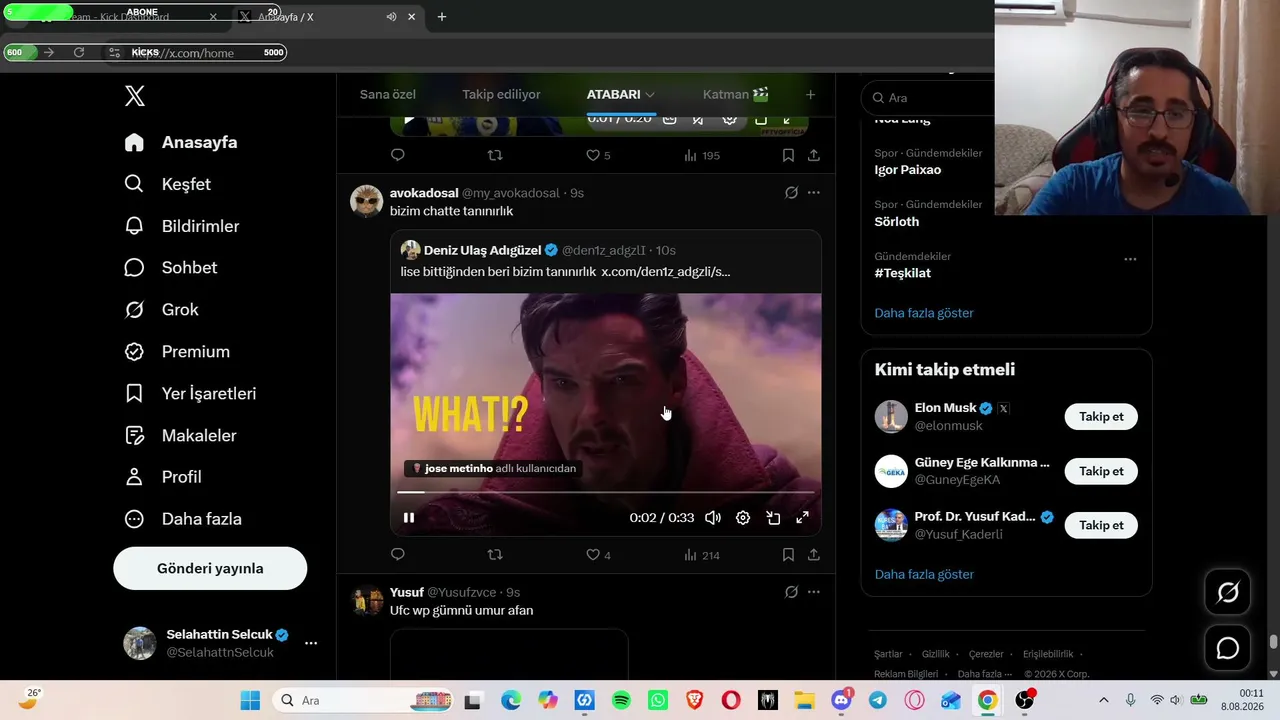Open the video settings gear
1280x720 pixels.
[743, 518]
